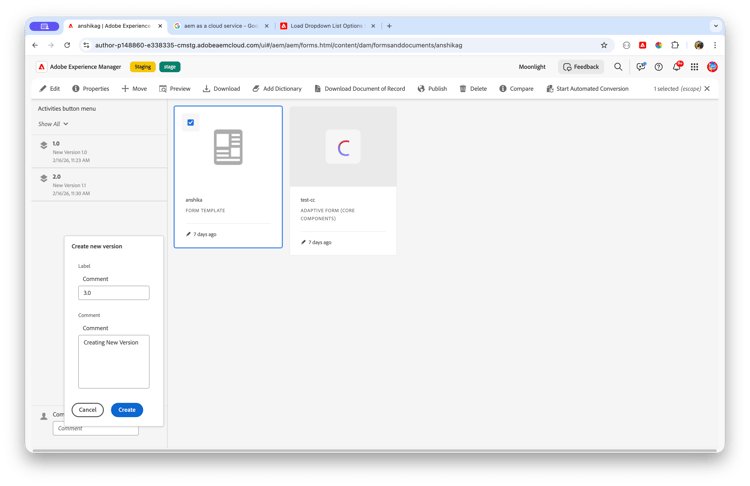750x486 pixels.
Task: Click the Adobe logo icon
Action: pos(42,67)
